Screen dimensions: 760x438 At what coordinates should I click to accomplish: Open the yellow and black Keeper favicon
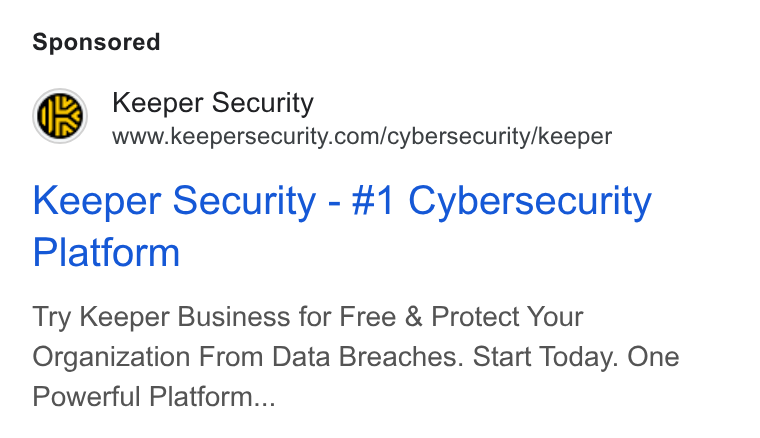click(60, 116)
